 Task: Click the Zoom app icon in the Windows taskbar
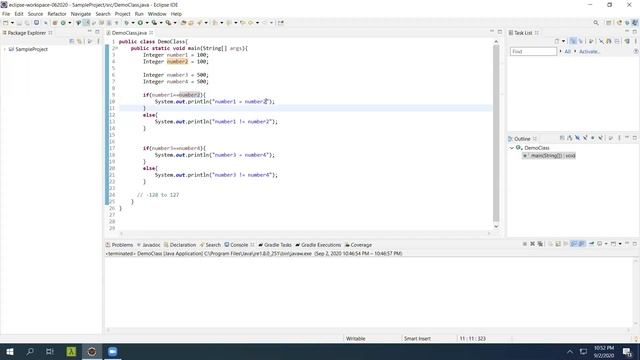point(113,351)
